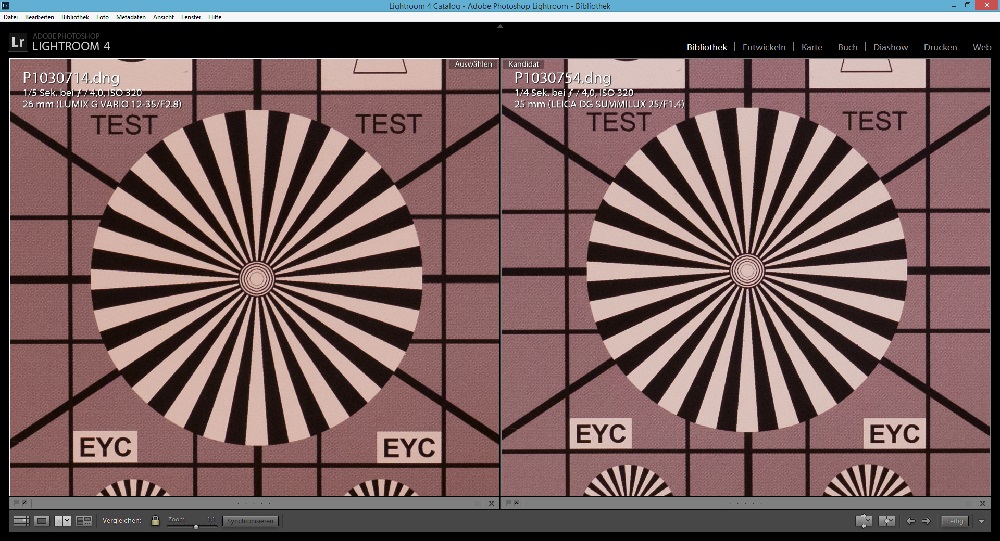Screen dimensions: 1000x541
Task: Toggle flag on right Candidate photo
Action: pyautogui.click(x=509, y=503)
